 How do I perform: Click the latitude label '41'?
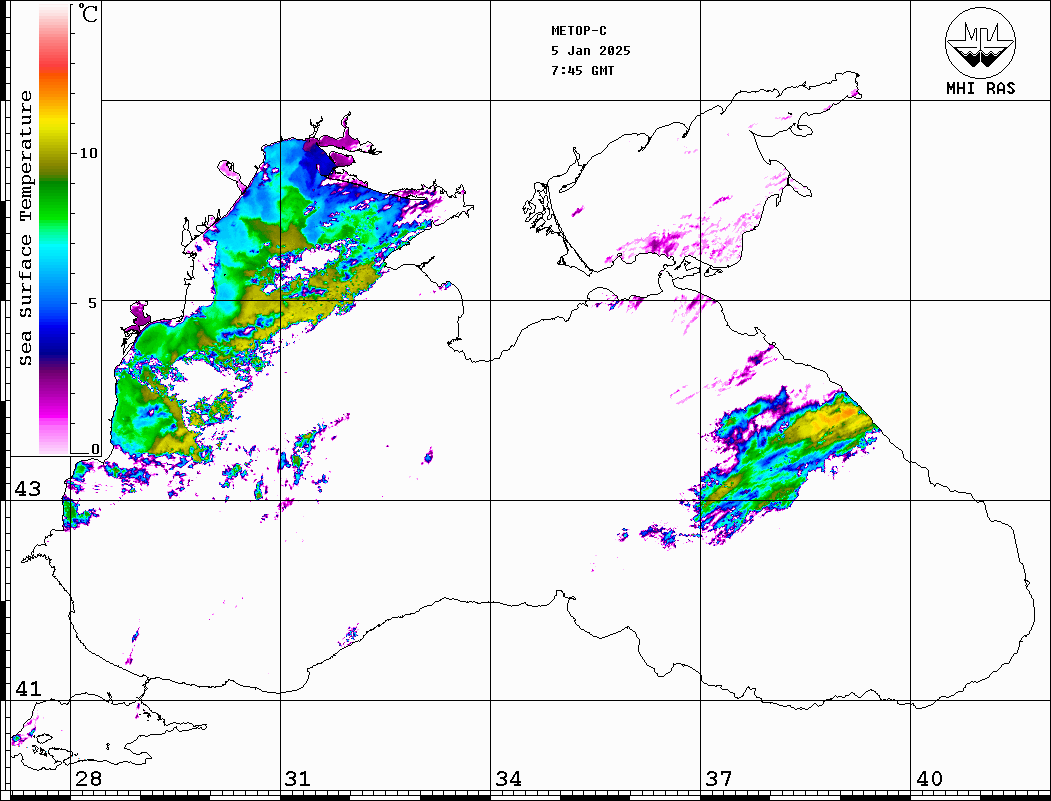pos(28,688)
